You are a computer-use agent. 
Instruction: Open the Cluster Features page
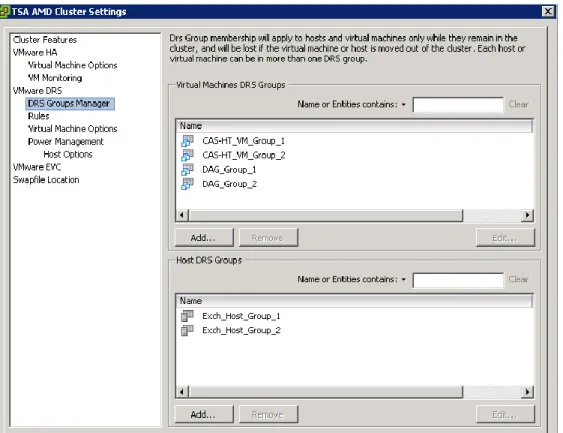pyautogui.click(x=45, y=39)
